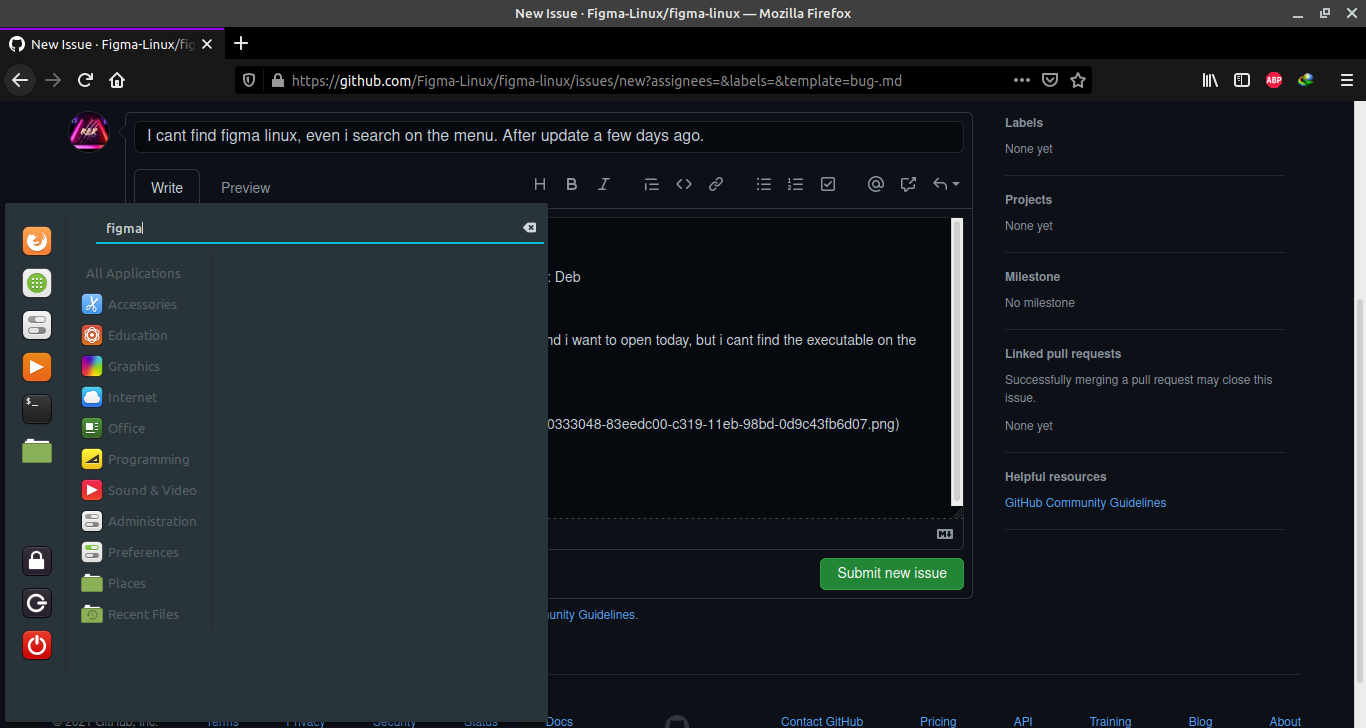The width and height of the screenshot is (1366, 728).
Task: Add a link using the chain icon
Action: tap(716, 184)
